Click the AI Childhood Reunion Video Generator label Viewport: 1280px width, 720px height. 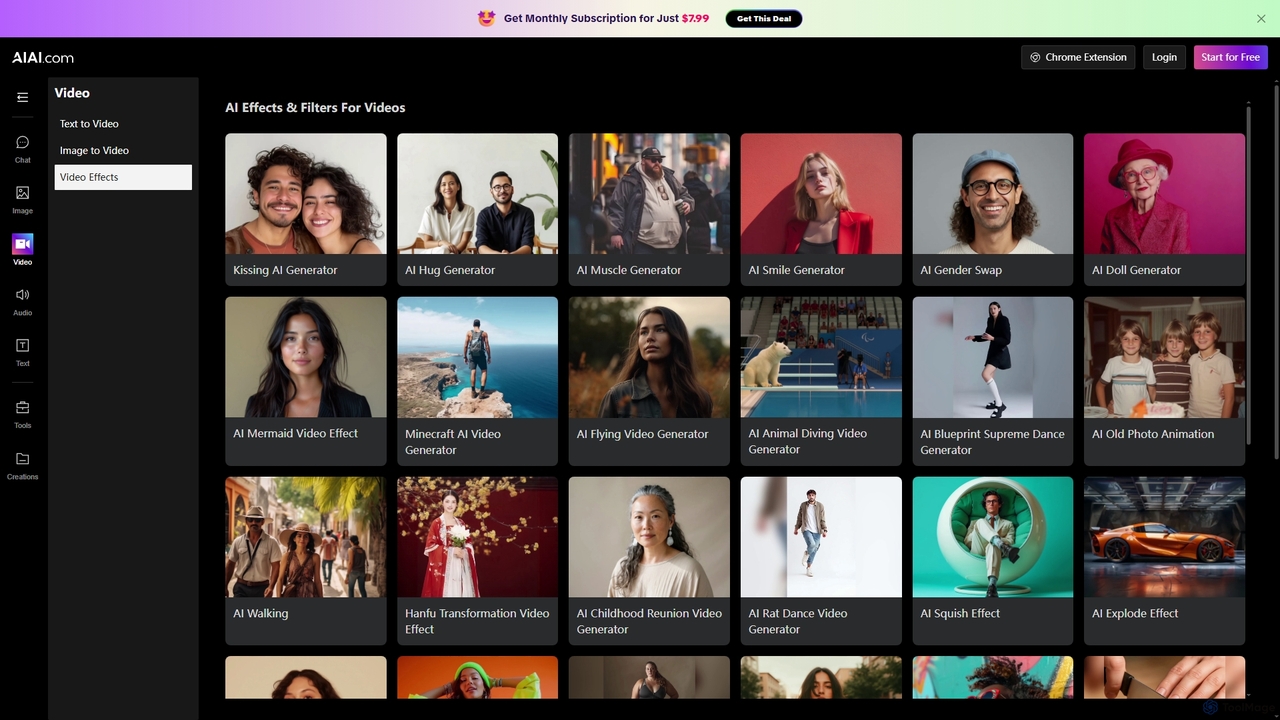point(649,621)
